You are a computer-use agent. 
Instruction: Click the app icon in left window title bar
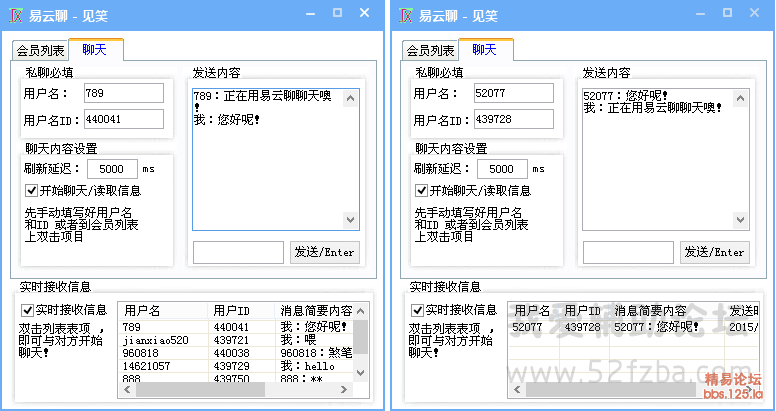pos(16,15)
